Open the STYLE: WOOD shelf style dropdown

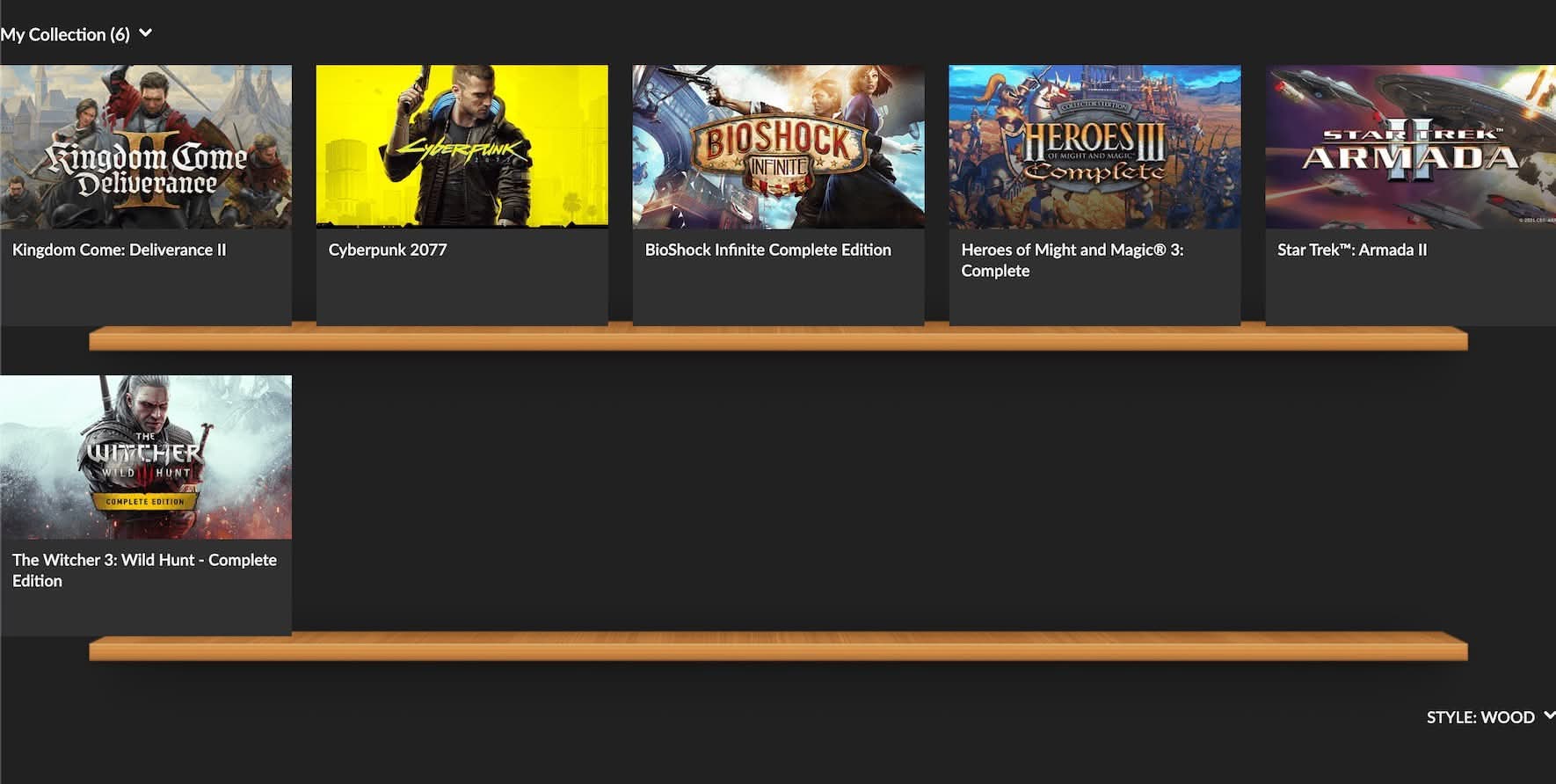pos(1490,717)
